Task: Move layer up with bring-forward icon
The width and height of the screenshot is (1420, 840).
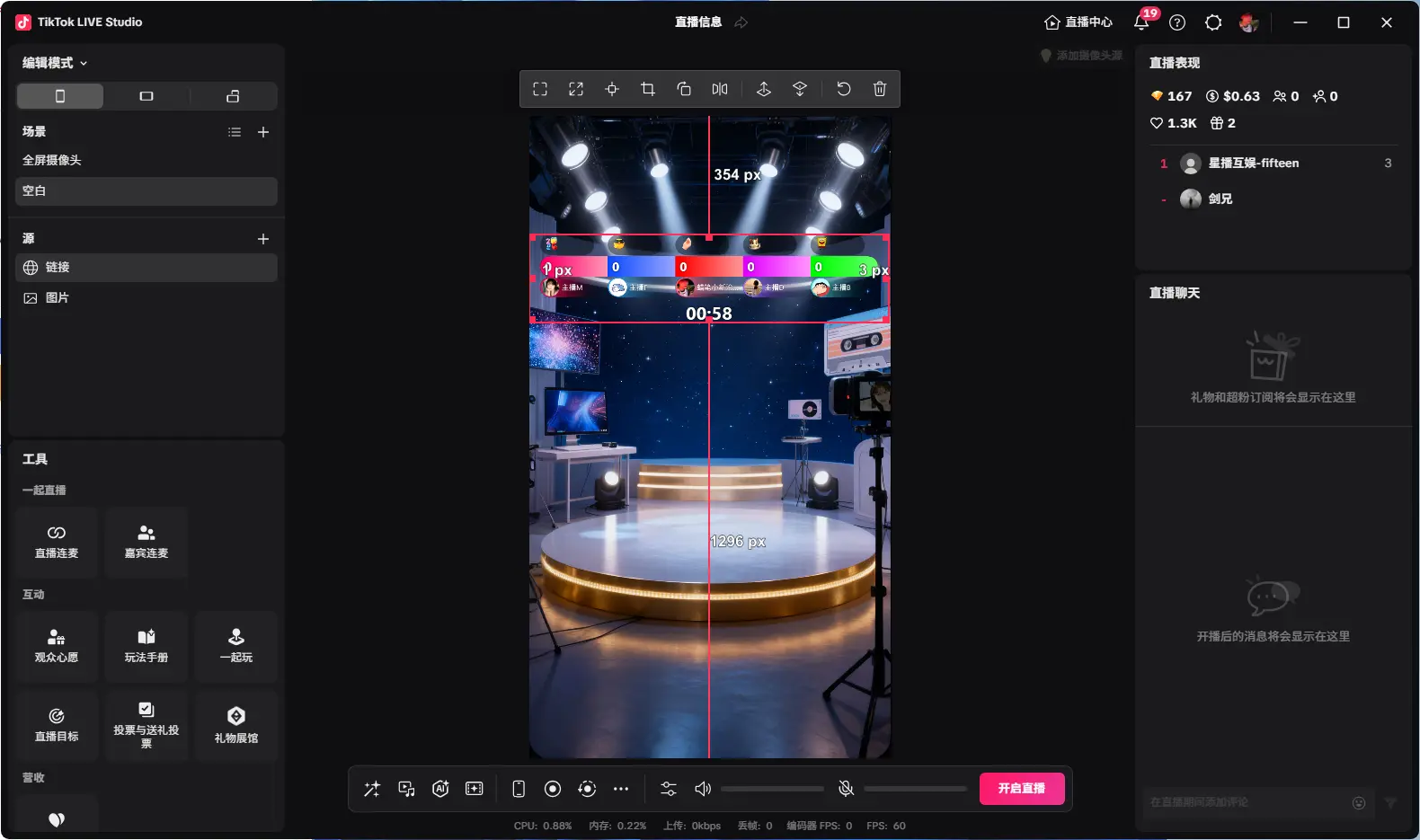Action: click(764, 89)
